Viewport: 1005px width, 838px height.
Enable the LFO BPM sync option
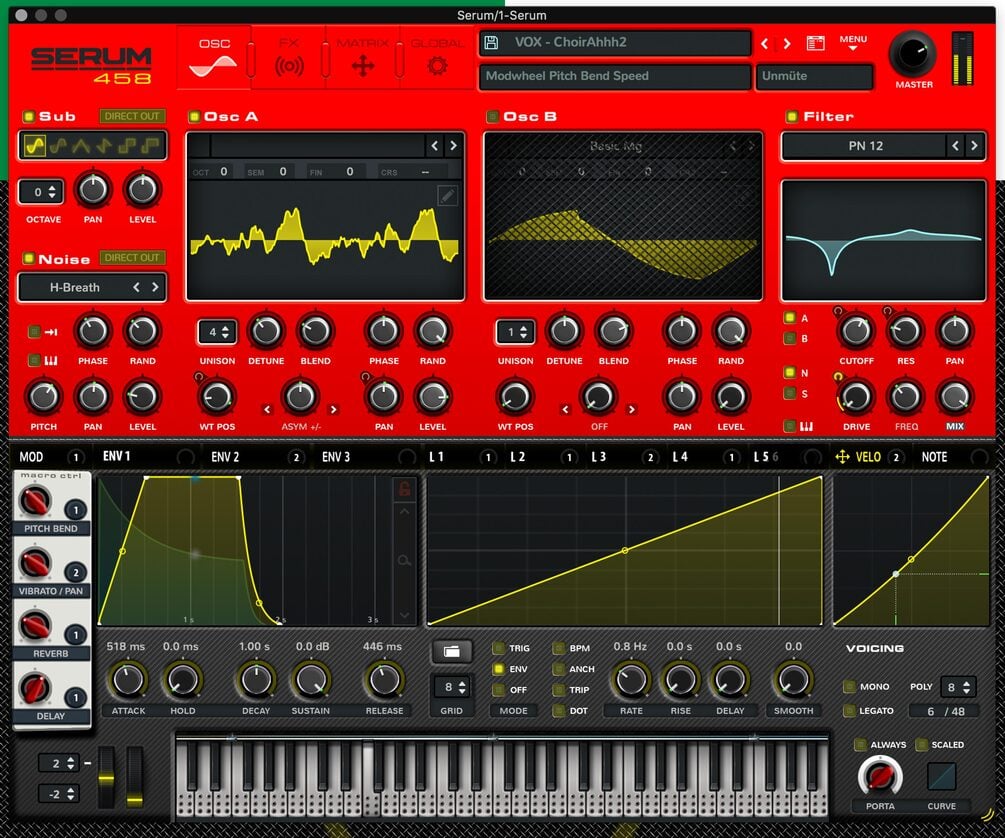558,648
